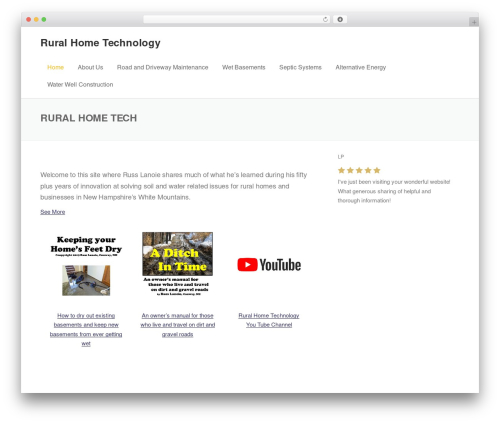Open the About Us page
500x423 pixels.
[x=90, y=67]
